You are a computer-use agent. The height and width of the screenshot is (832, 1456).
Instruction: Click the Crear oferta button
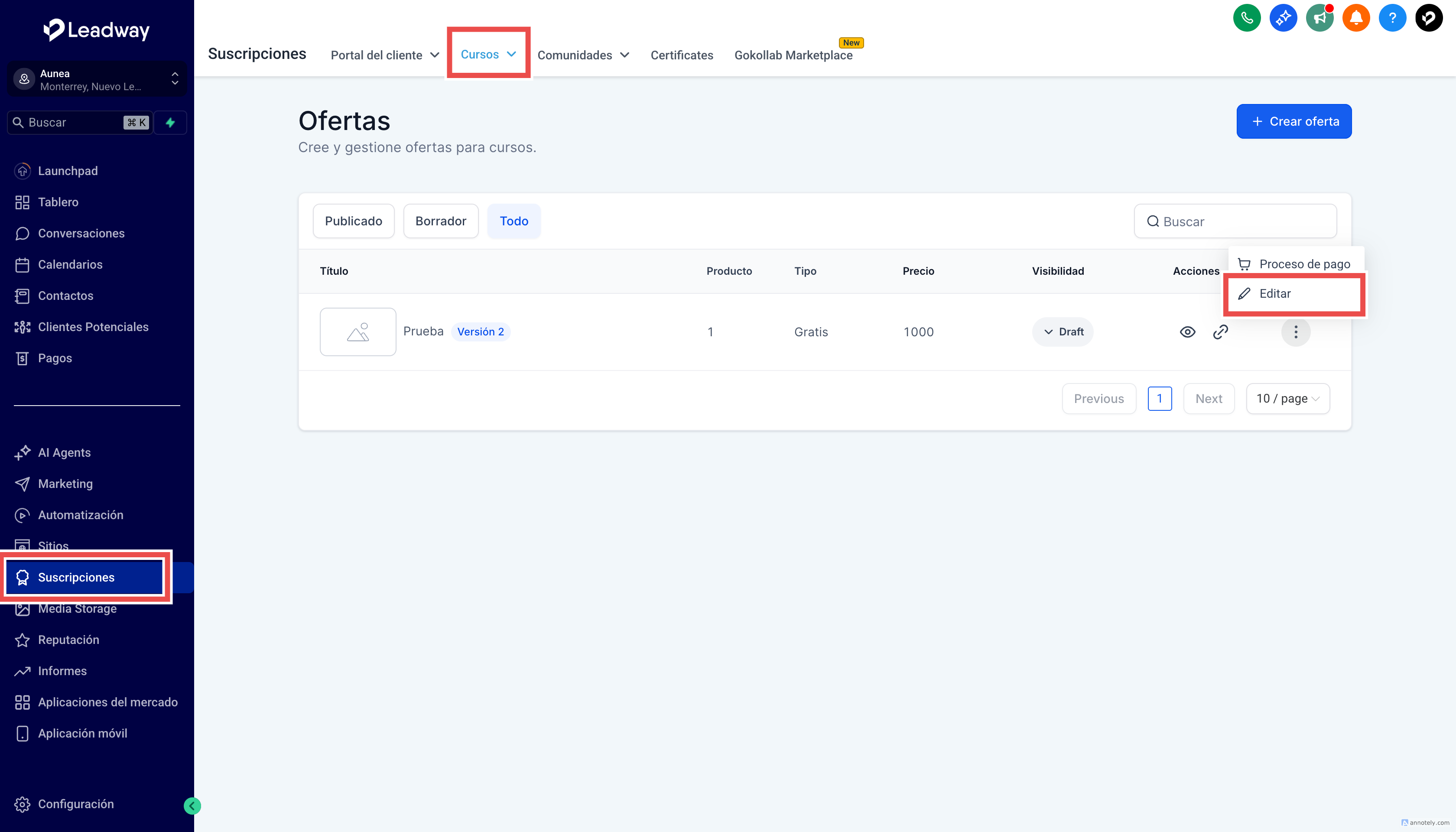pyautogui.click(x=1293, y=121)
